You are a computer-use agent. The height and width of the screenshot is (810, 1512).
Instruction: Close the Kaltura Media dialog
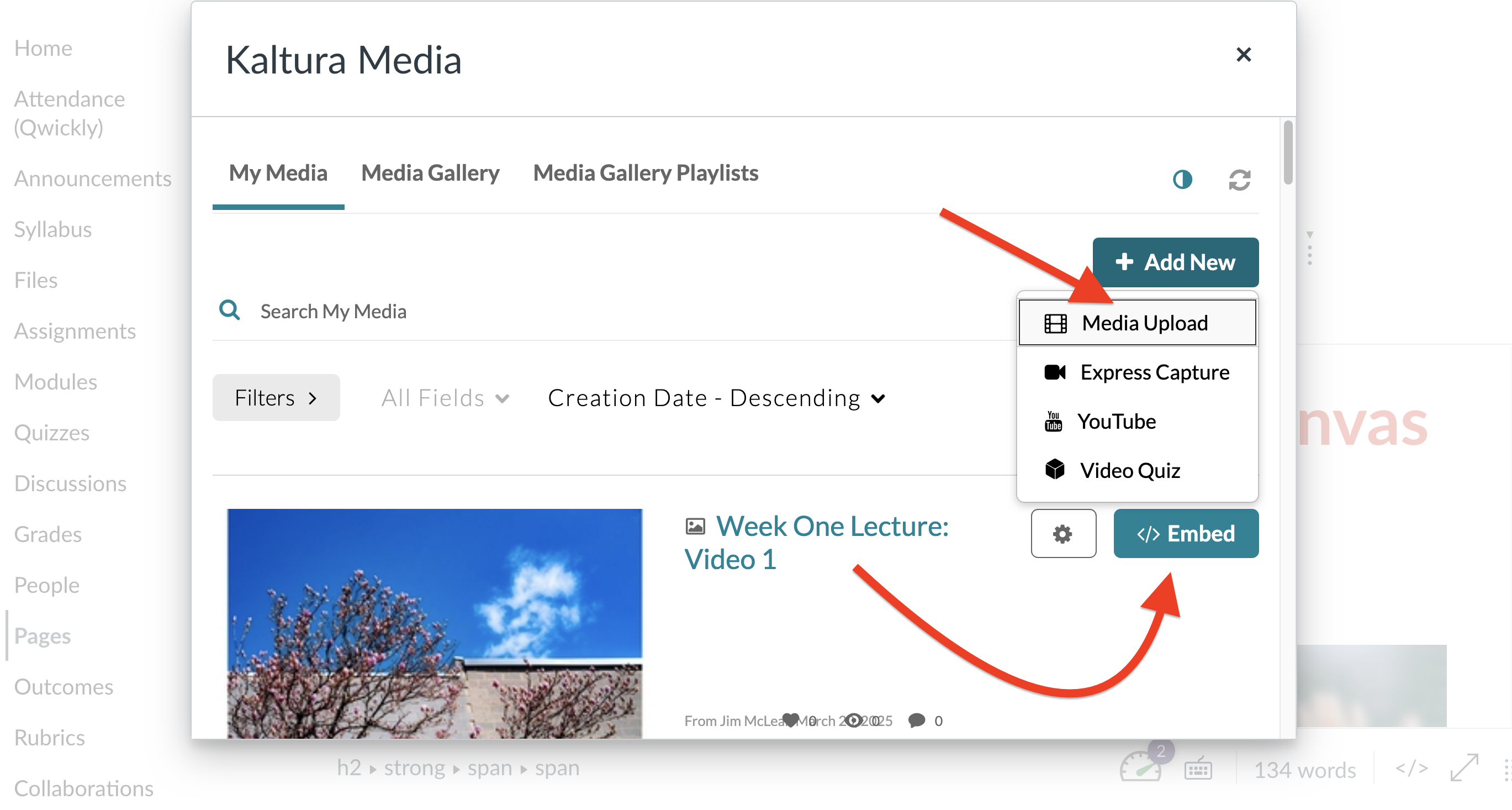point(1243,55)
